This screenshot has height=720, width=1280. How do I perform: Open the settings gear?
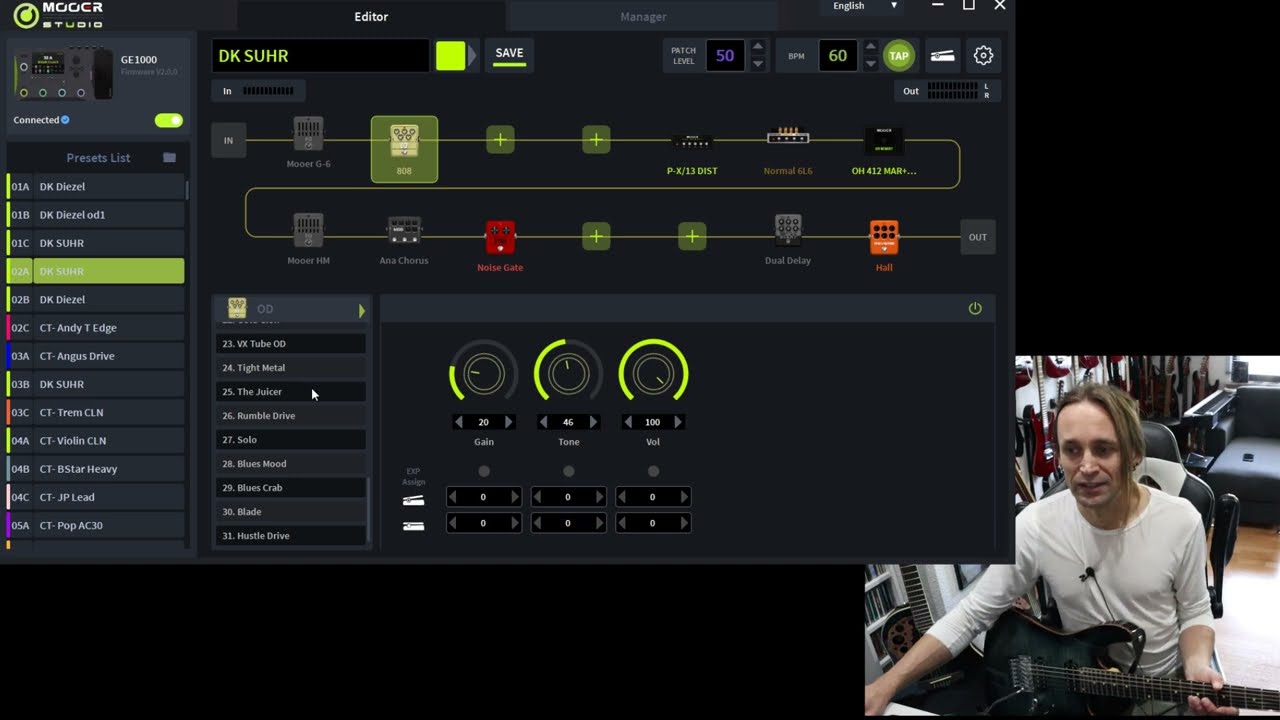coord(984,56)
